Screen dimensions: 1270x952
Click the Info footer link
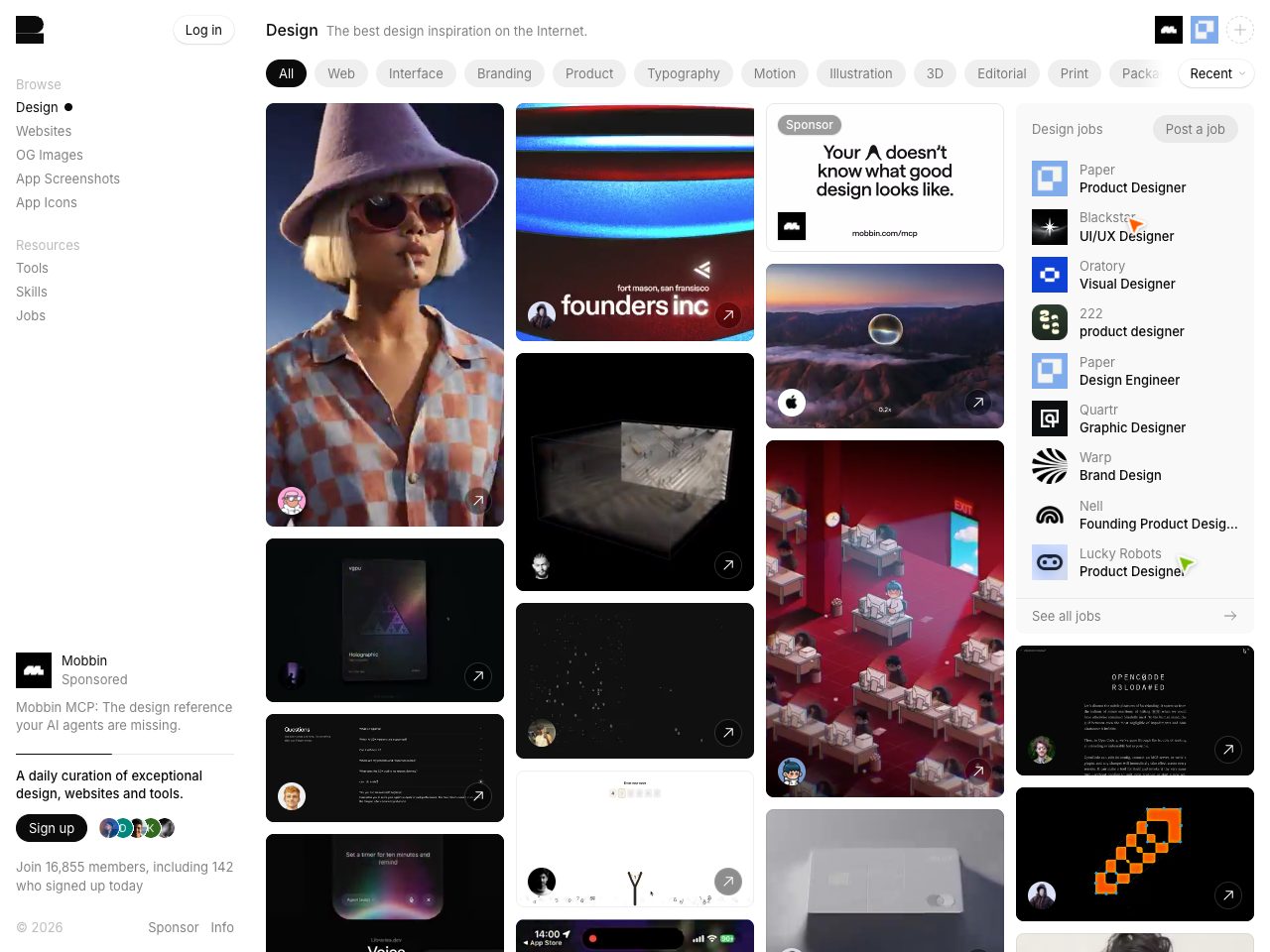[x=222, y=927]
